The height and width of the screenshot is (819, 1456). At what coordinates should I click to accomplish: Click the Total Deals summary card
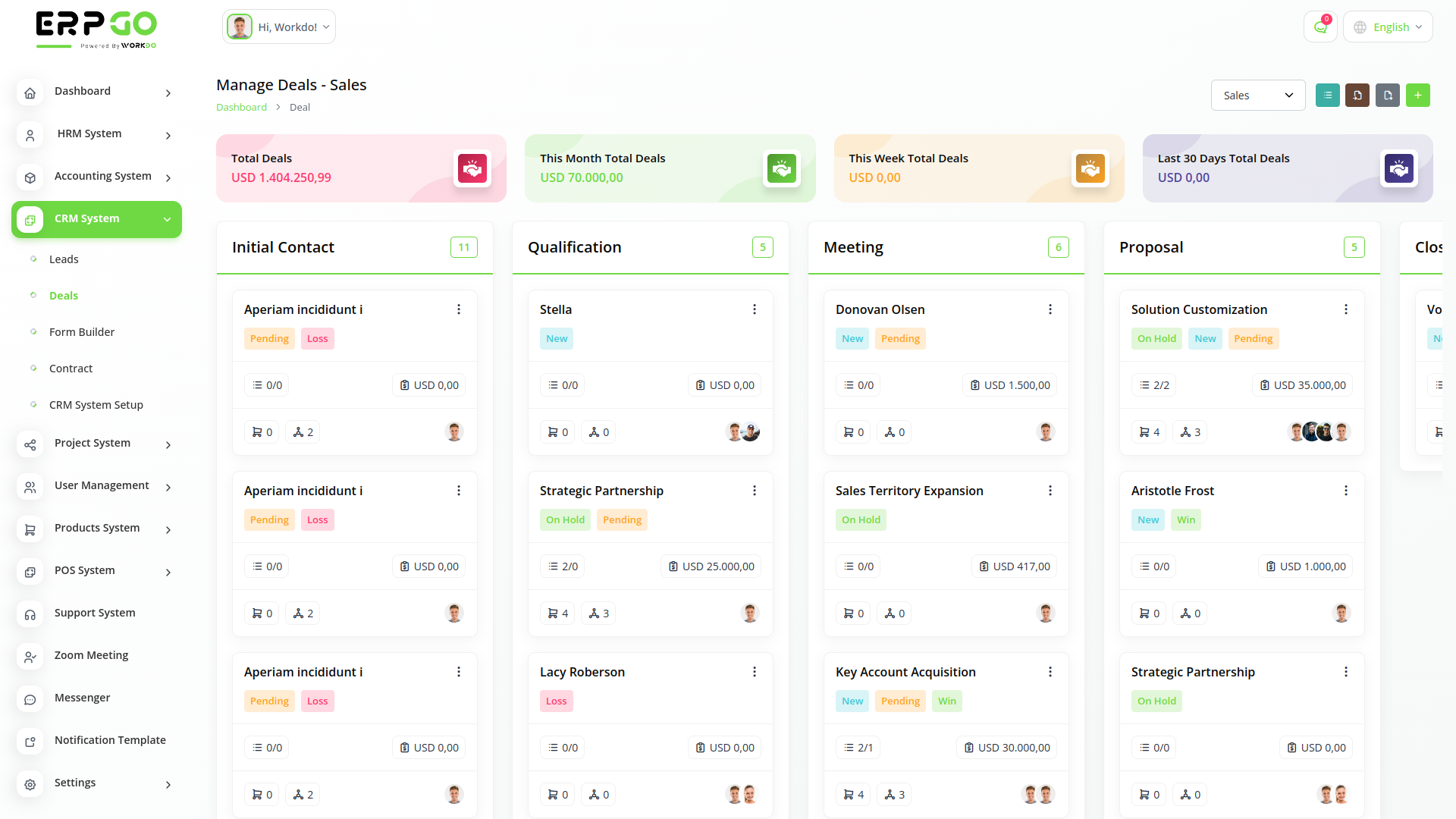pyautogui.click(x=361, y=168)
